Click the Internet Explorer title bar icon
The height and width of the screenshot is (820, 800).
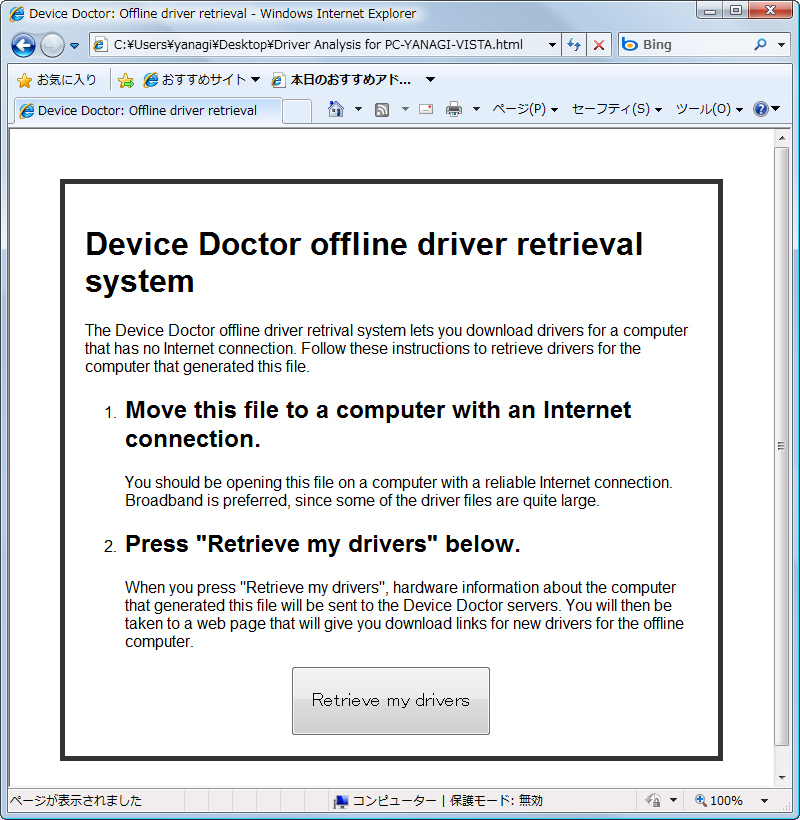[17, 14]
